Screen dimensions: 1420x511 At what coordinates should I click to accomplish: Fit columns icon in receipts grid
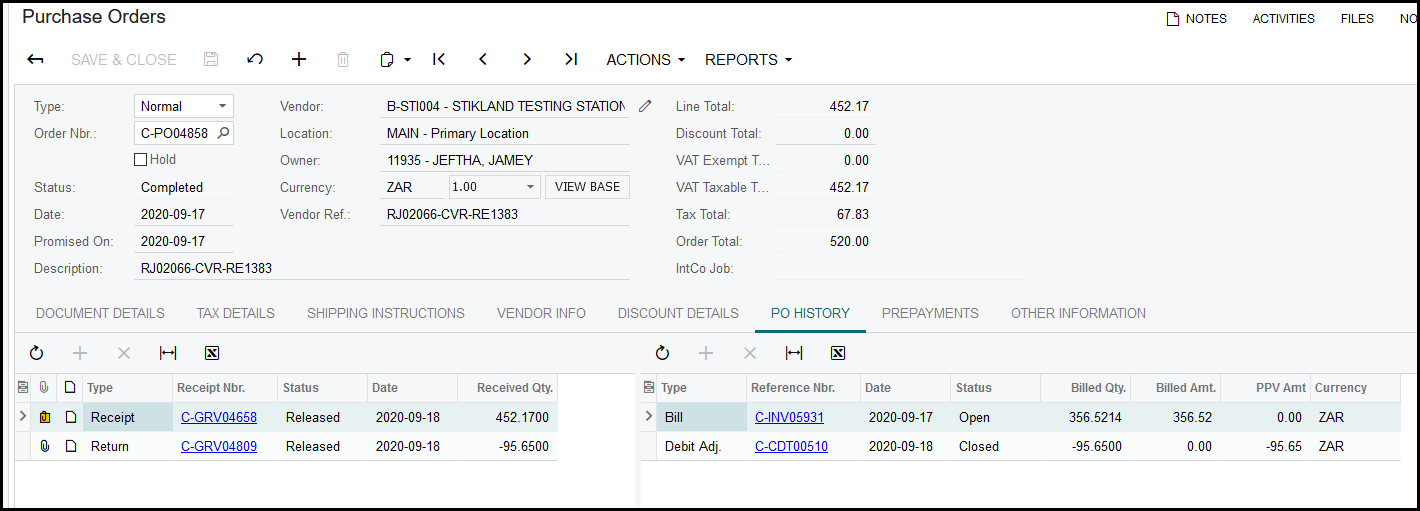[x=168, y=353]
